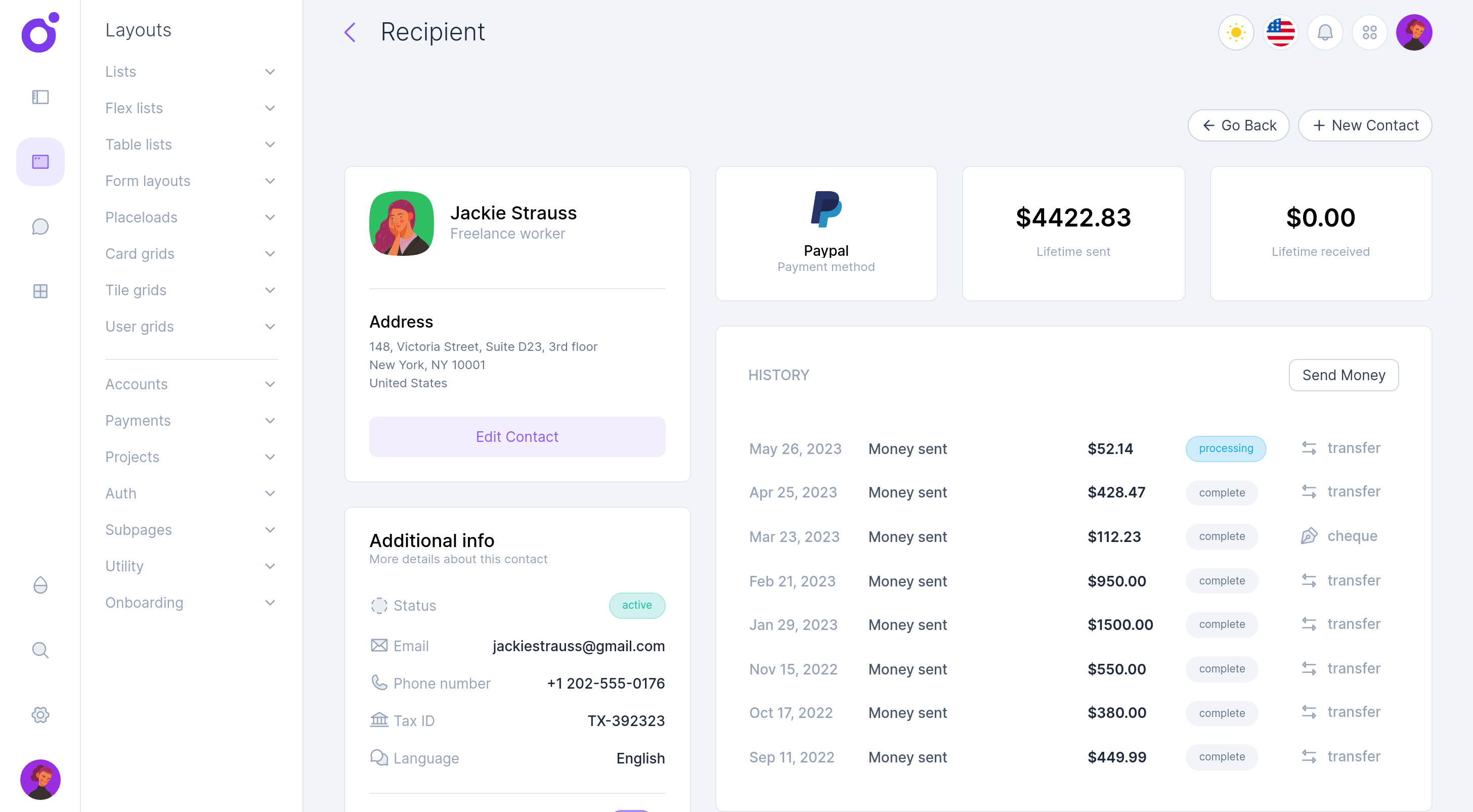The height and width of the screenshot is (812, 1473).
Task: Click the New Contact button
Action: pyautogui.click(x=1365, y=125)
